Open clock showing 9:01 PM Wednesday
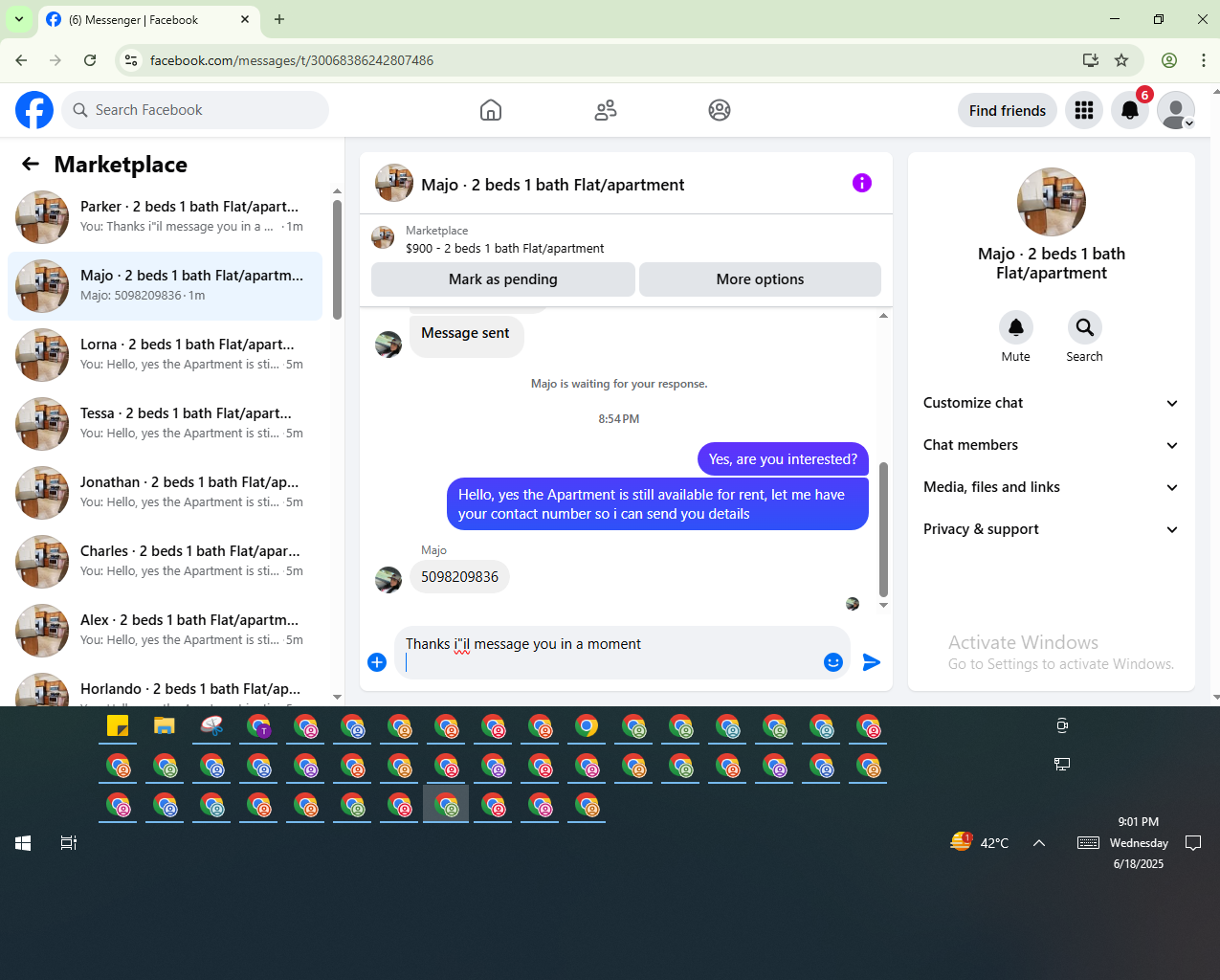 (x=1139, y=842)
